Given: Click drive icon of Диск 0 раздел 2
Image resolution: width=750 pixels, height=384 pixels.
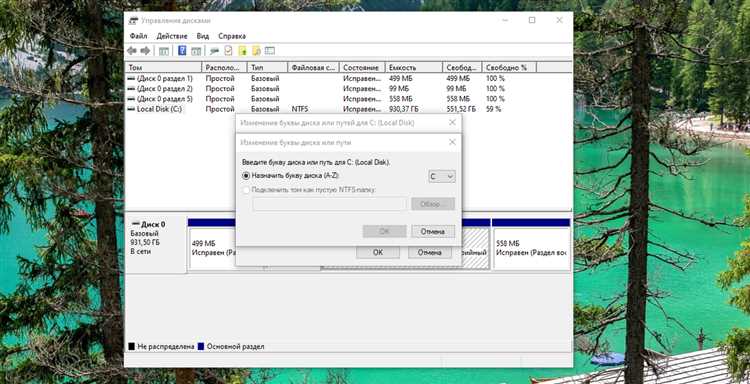Looking at the screenshot, I should click(132, 89).
